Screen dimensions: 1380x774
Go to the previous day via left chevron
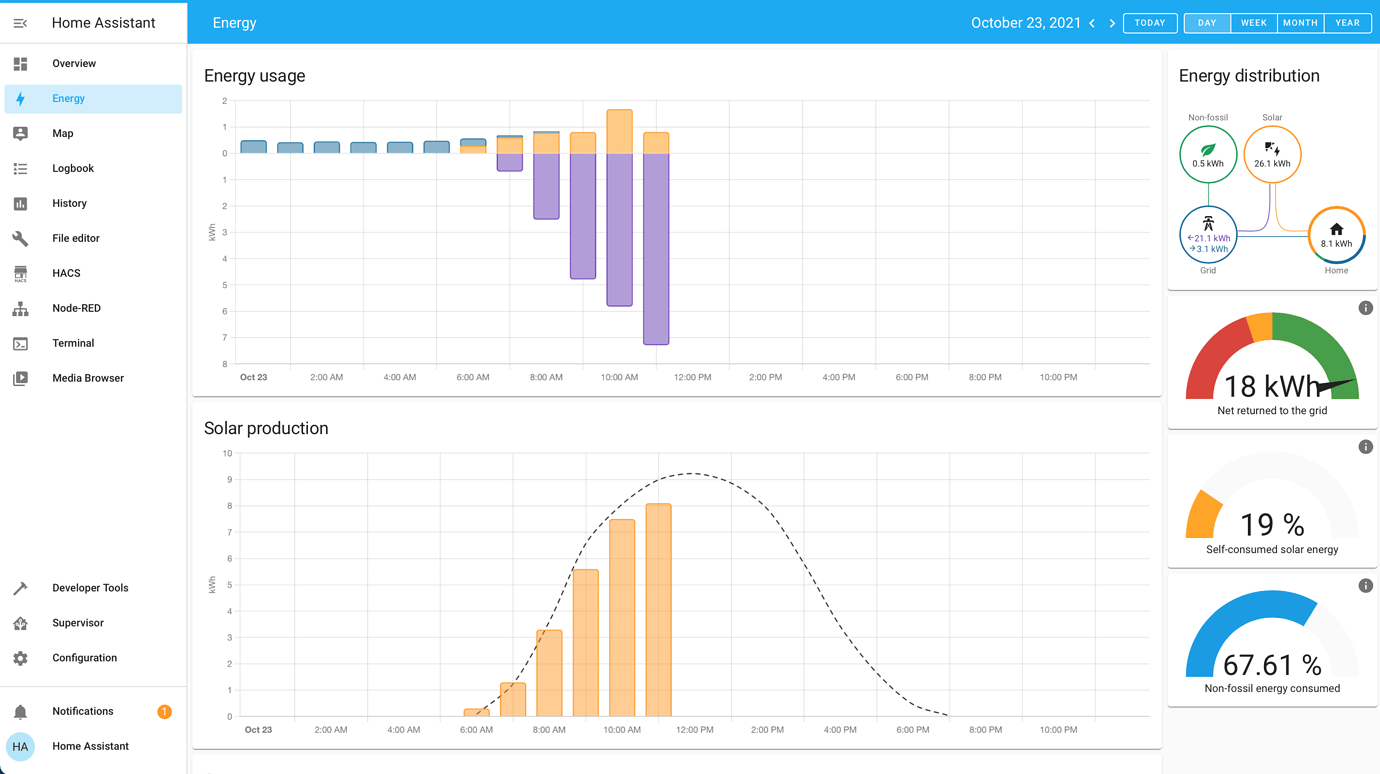pyautogui.click(x=1092, y=22)
